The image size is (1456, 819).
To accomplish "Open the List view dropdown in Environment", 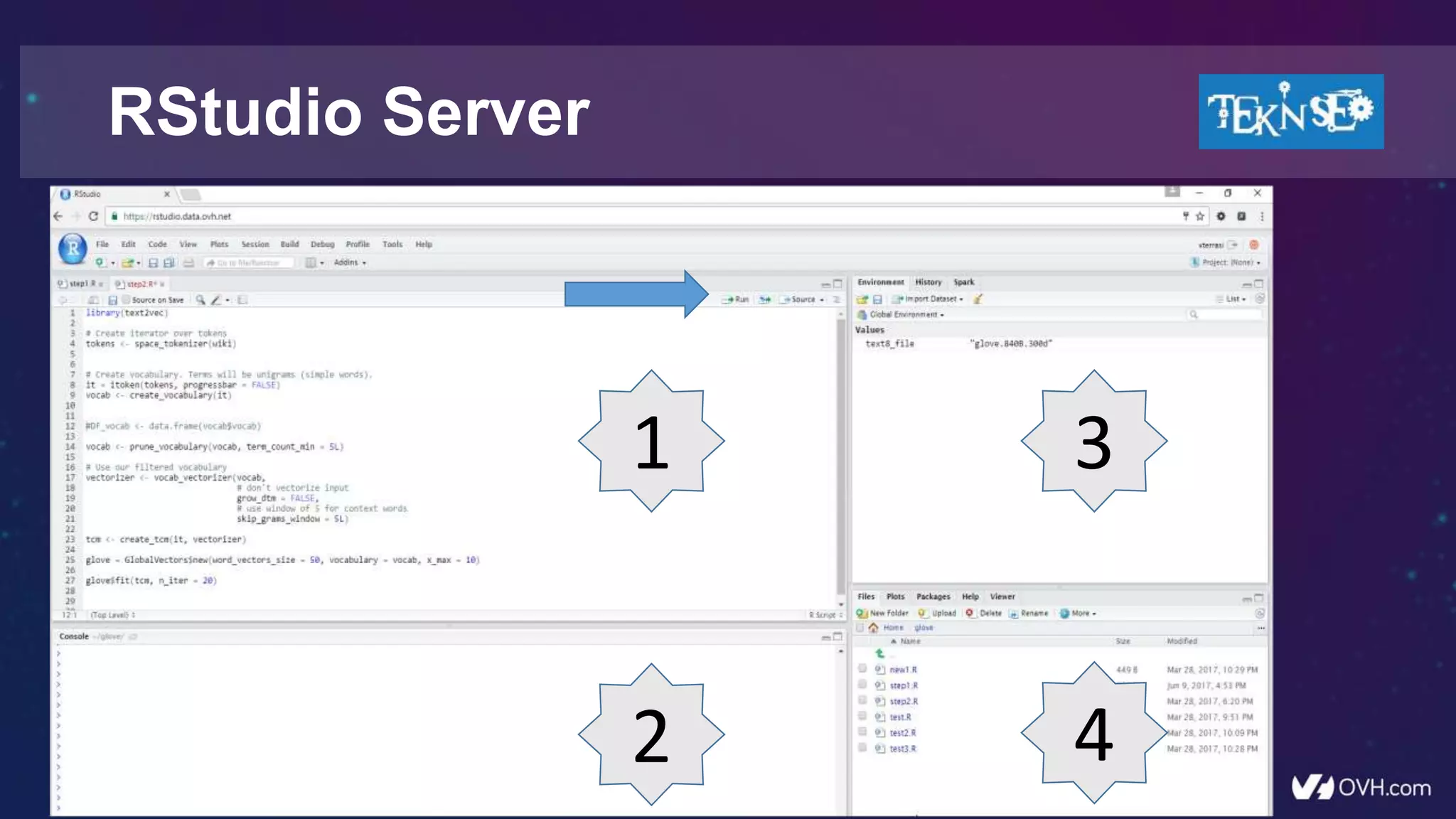I will pos(1231,299).
